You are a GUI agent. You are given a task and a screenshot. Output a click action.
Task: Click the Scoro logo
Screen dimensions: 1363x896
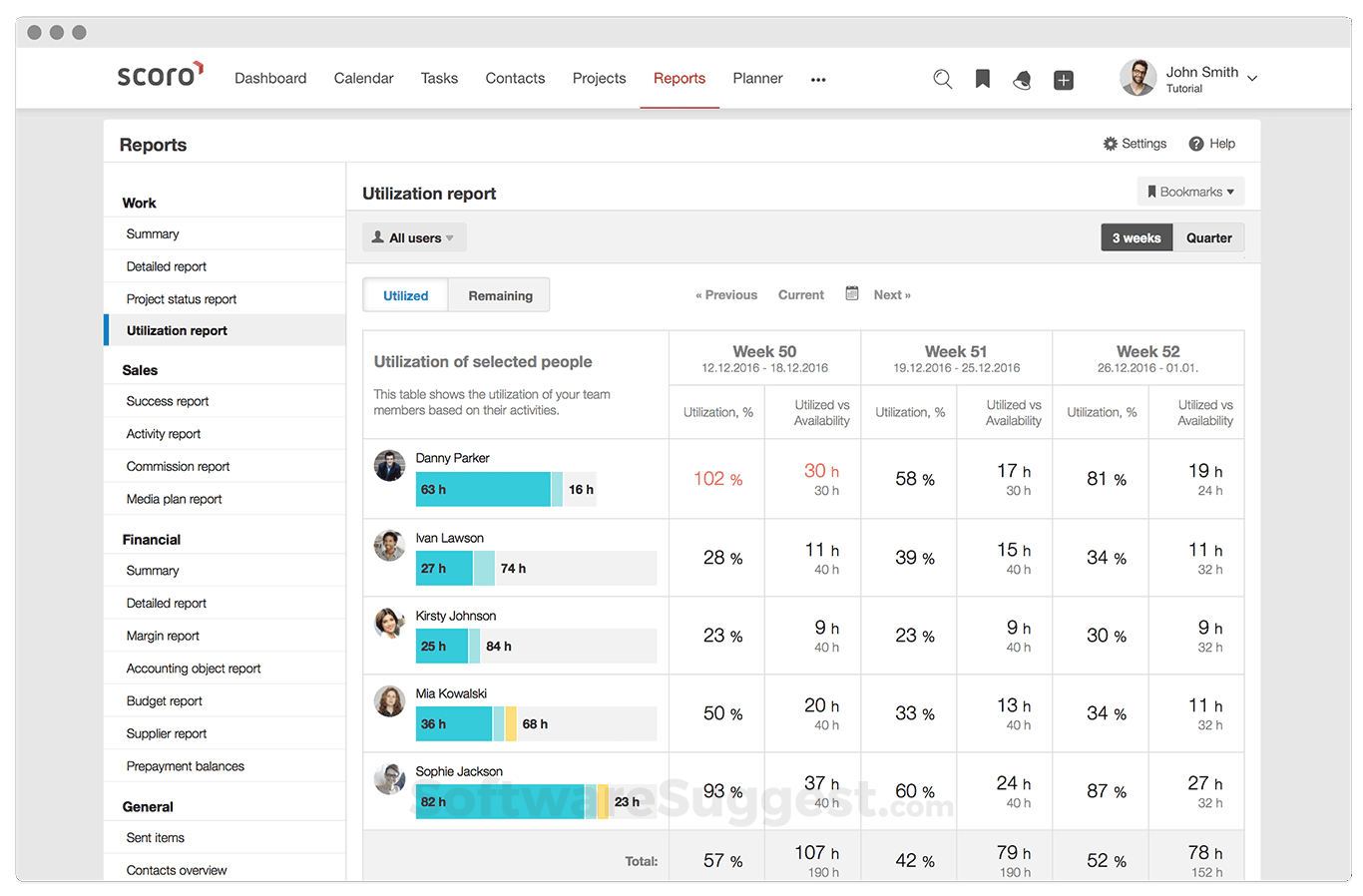click(x=160, y=73)
